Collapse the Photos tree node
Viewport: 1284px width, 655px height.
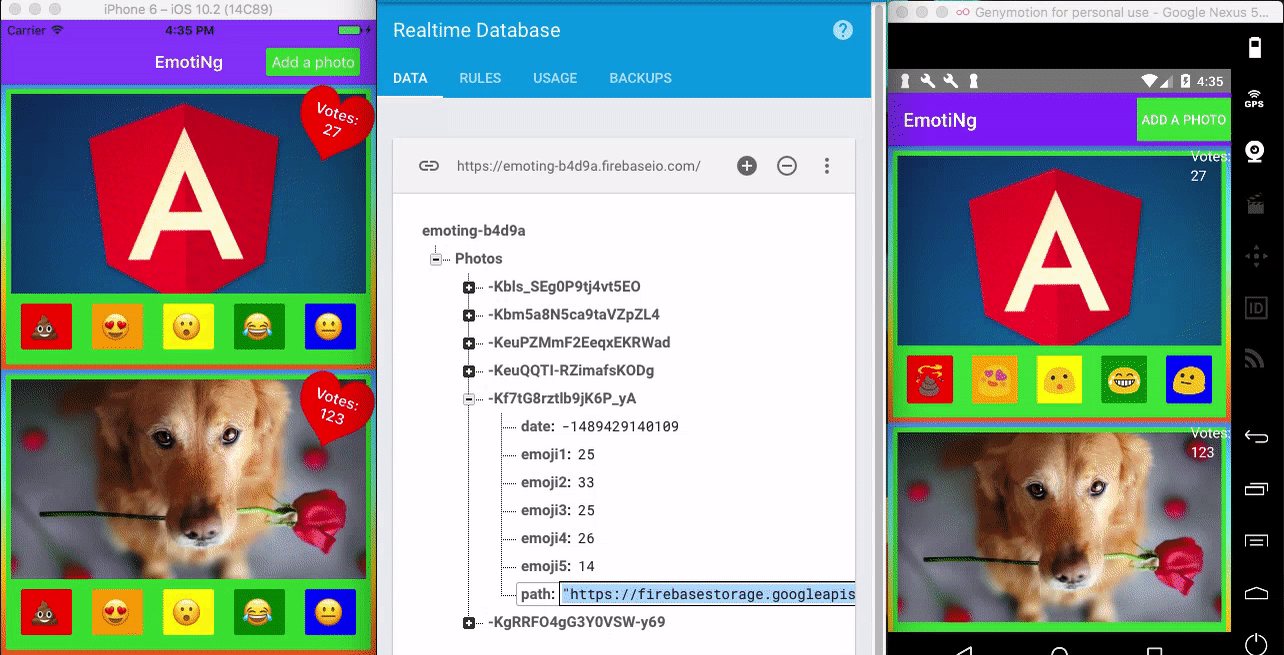[x=436, y=259]
